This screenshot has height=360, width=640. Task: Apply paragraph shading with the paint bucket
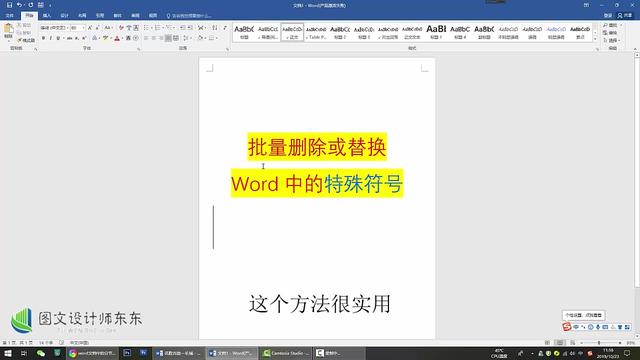coord(201,38)
